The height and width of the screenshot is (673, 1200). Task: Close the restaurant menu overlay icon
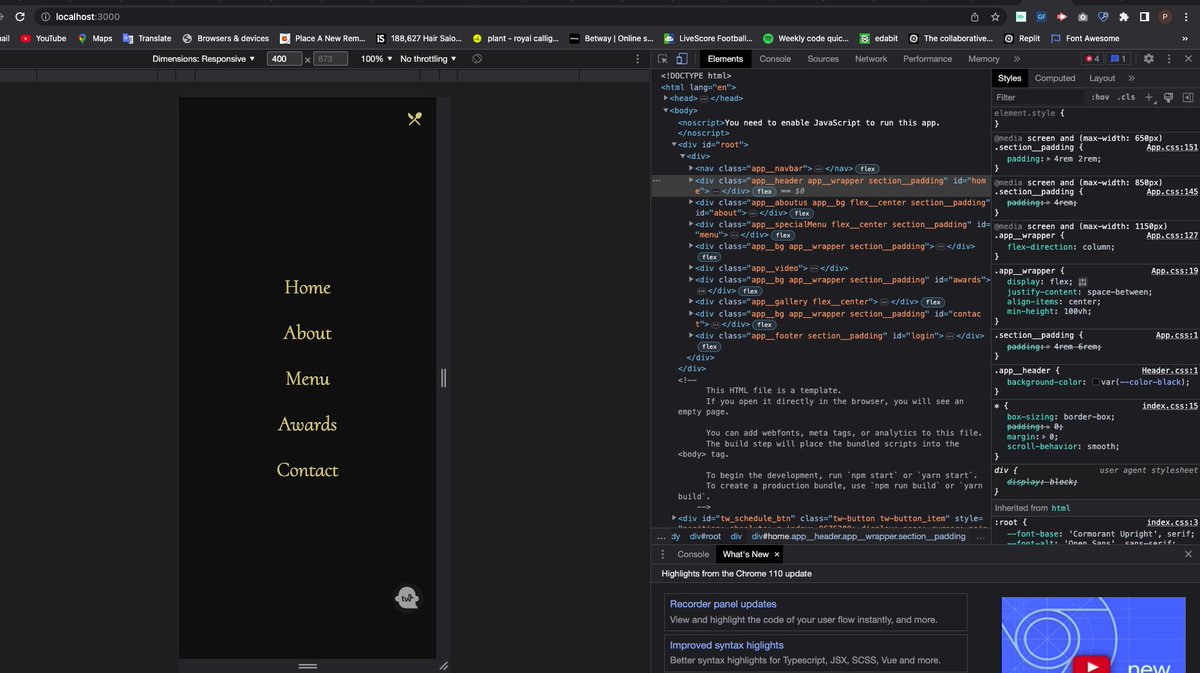click(415, 119)
